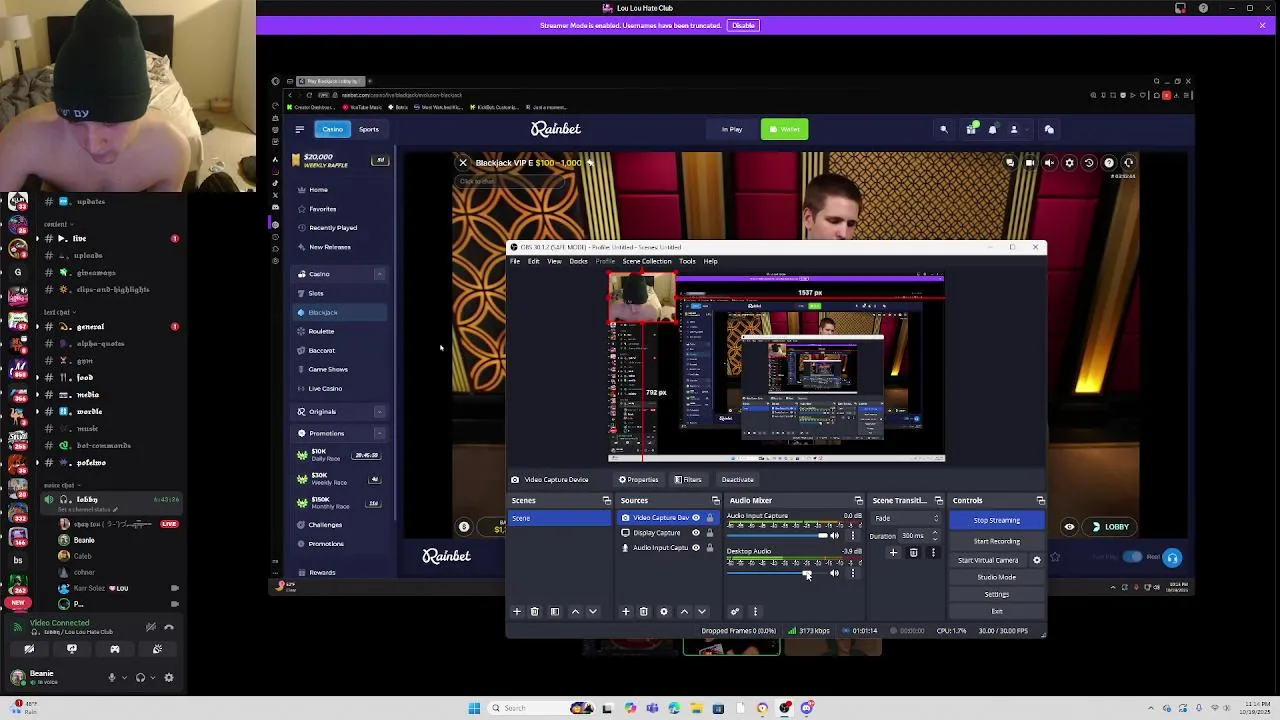Move scene up arrow in Scenes dock

575,611
